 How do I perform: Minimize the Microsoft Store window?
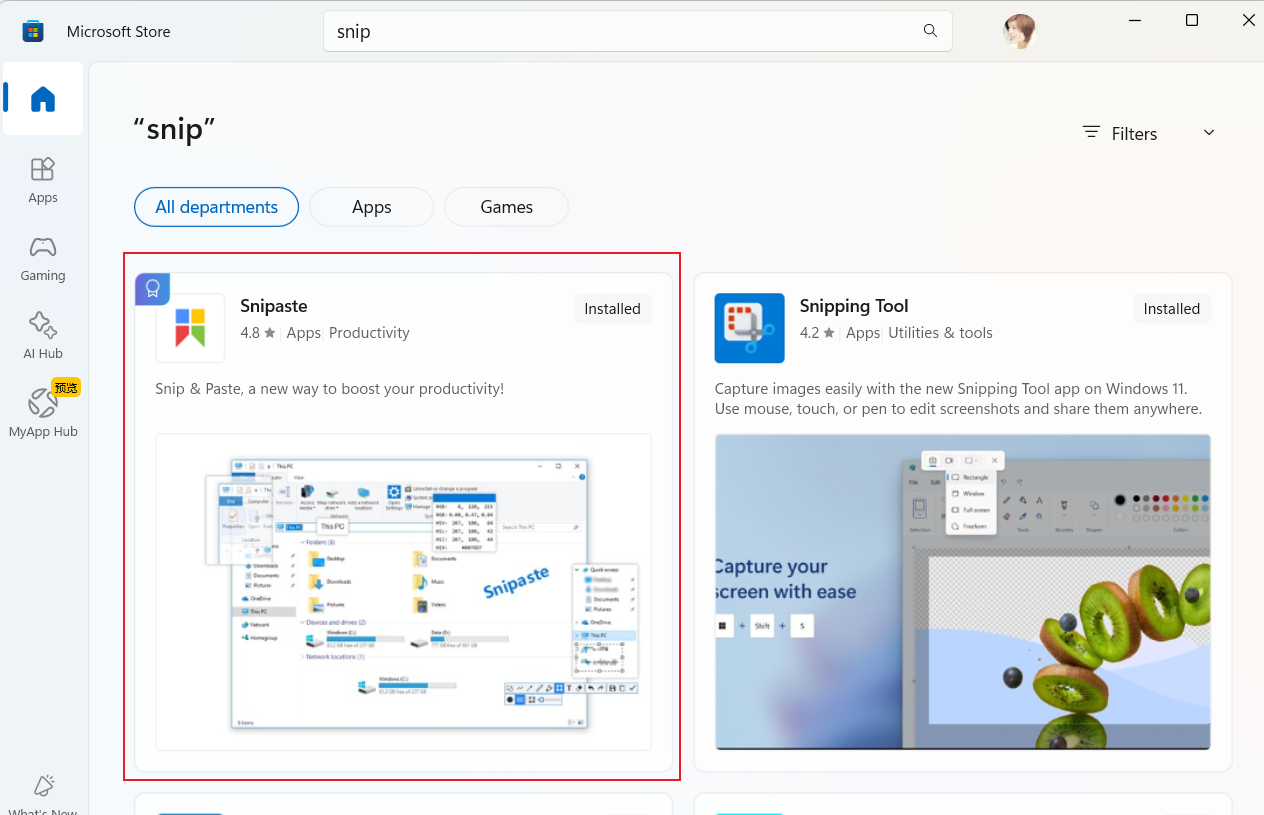(x=1135, y=20)
